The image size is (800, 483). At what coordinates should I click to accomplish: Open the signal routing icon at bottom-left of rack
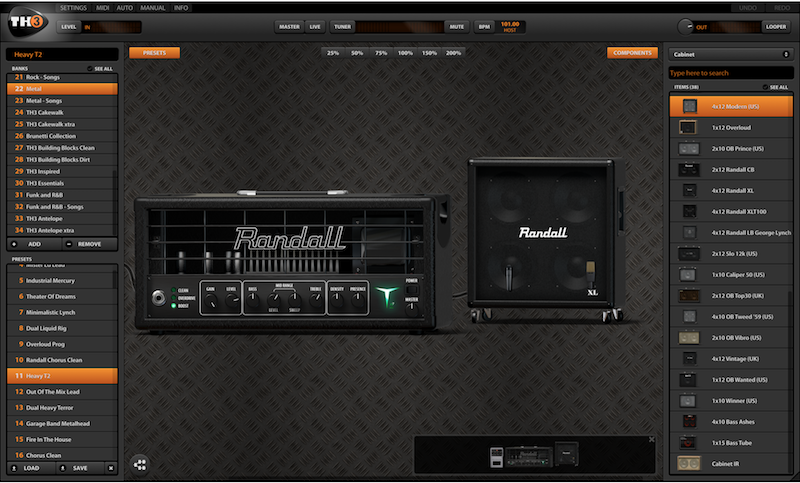[139, 464]
